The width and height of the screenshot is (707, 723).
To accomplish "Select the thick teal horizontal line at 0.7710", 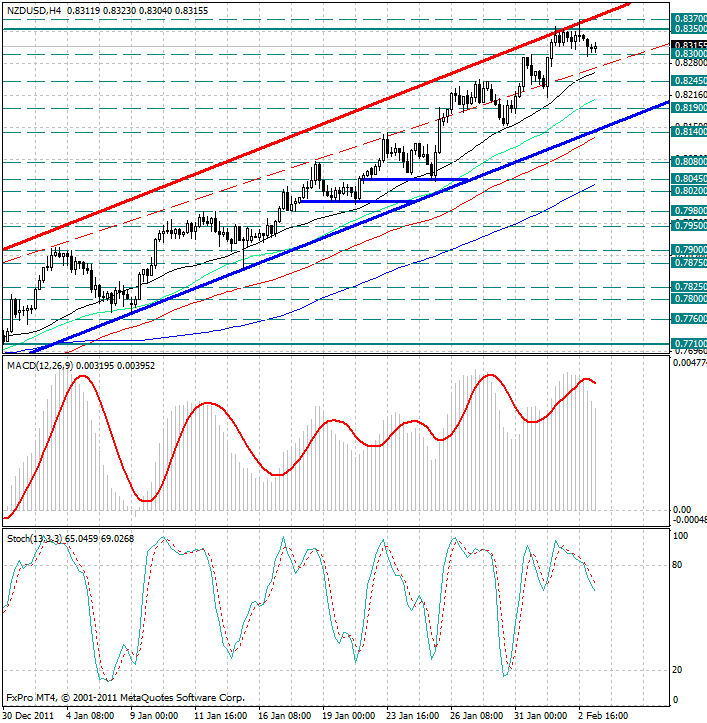I will 336,344.
